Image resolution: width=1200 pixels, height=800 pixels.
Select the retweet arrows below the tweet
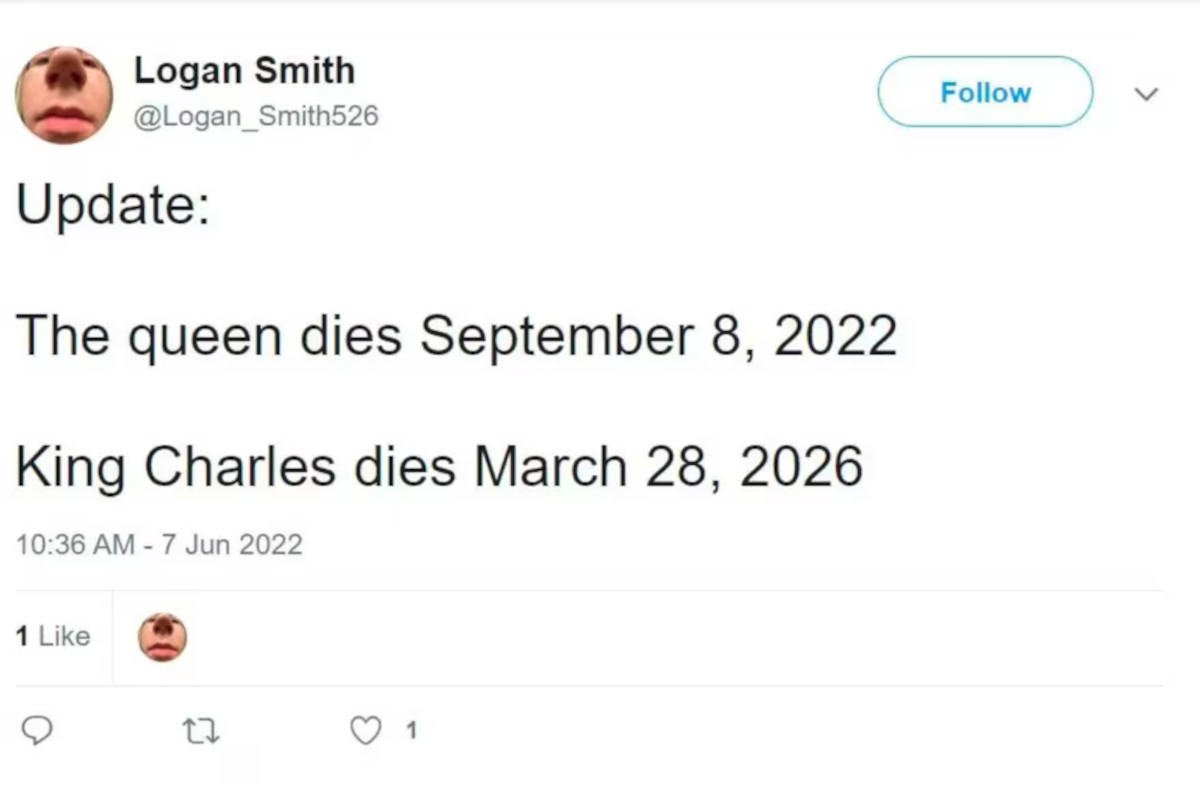click(x=199, y=731)
